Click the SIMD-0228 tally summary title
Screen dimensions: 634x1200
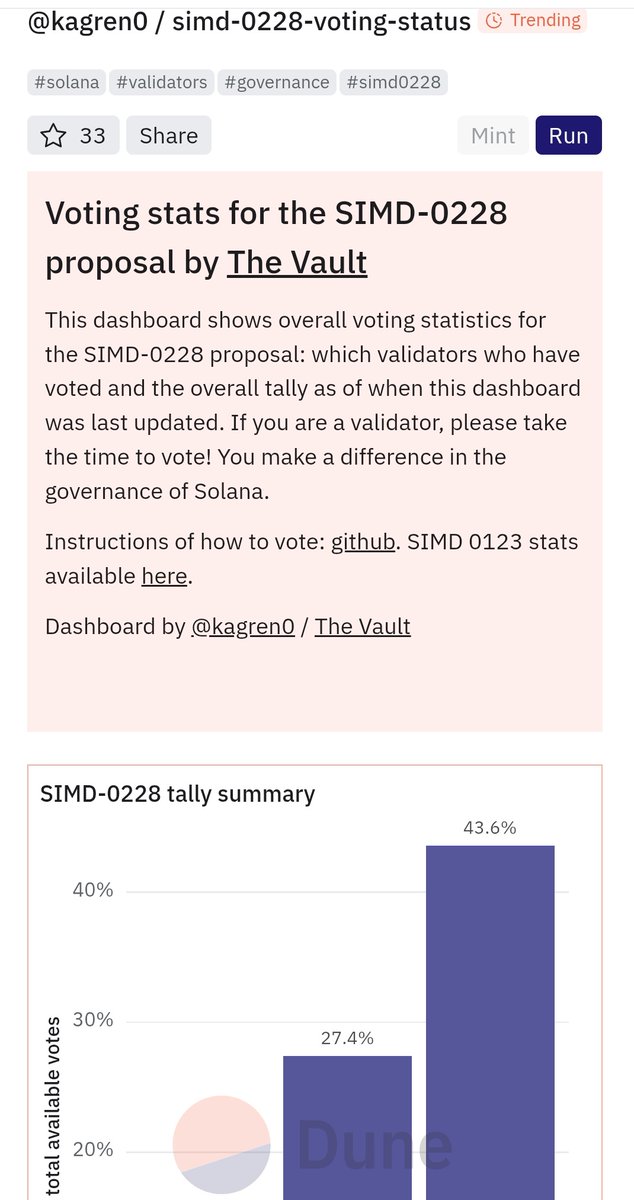[178, 794]
